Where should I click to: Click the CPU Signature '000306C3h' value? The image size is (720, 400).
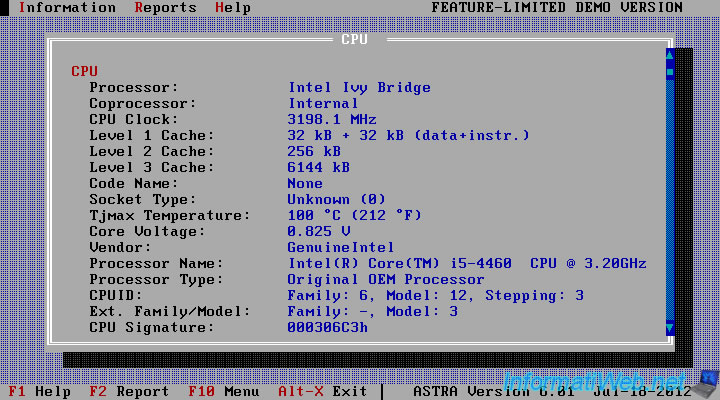[327, 327]
